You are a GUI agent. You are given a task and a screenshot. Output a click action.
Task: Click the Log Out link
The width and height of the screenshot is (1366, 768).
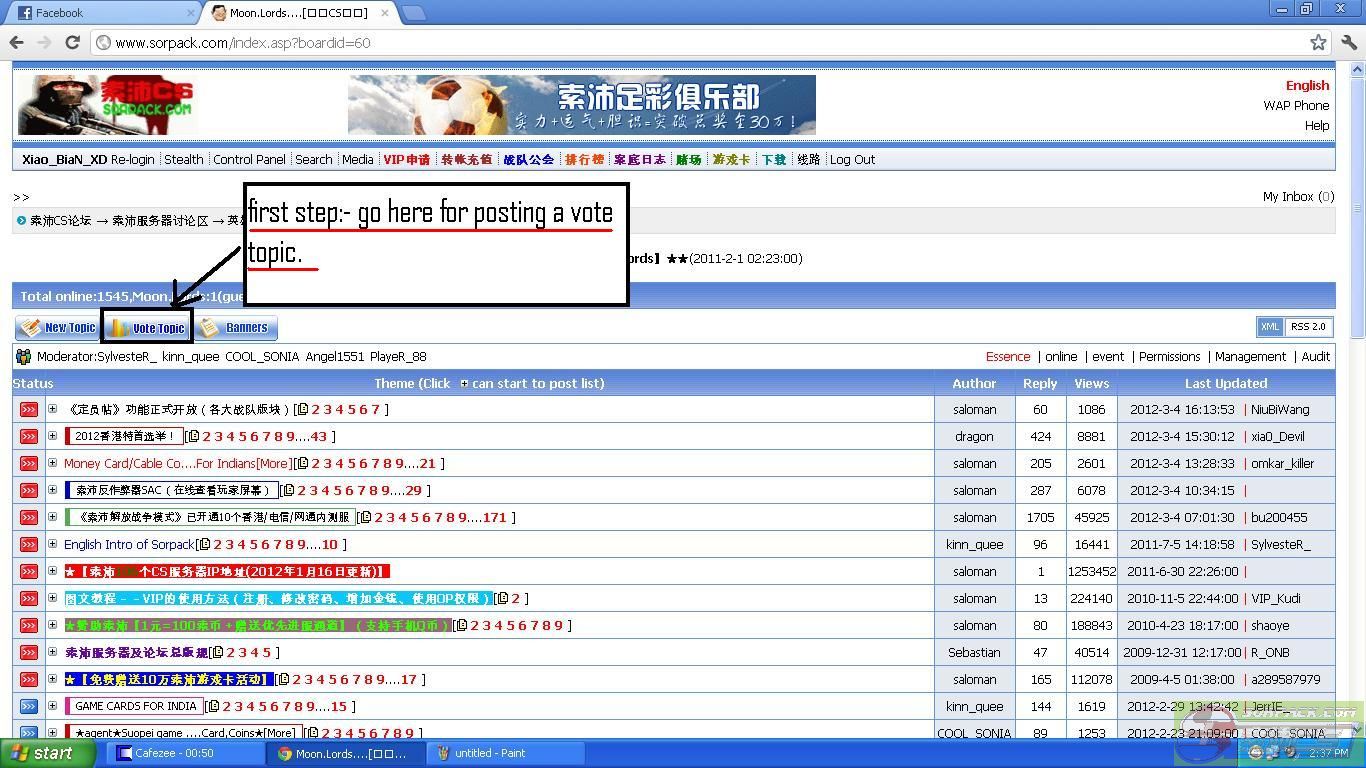point(852,159)
